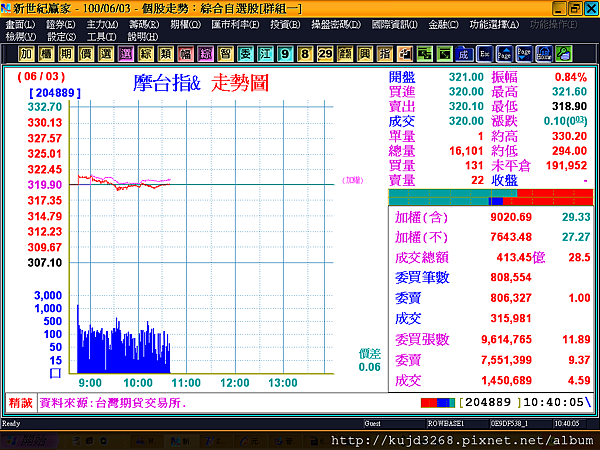Click the 指 index toolbar button
The image size is (600, 450).
(385, 54)
